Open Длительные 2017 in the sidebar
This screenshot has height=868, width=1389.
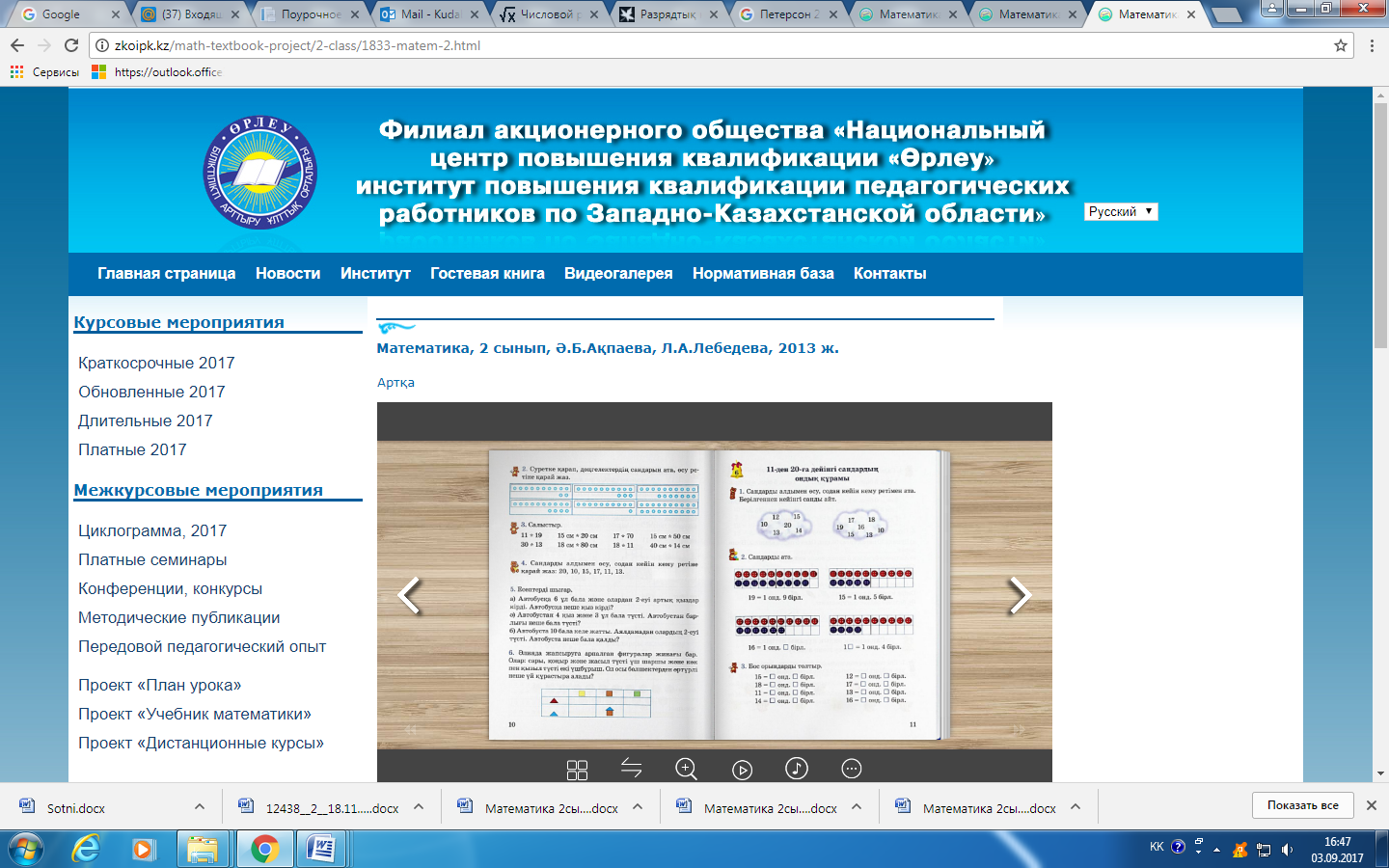(x=146, y=421)
